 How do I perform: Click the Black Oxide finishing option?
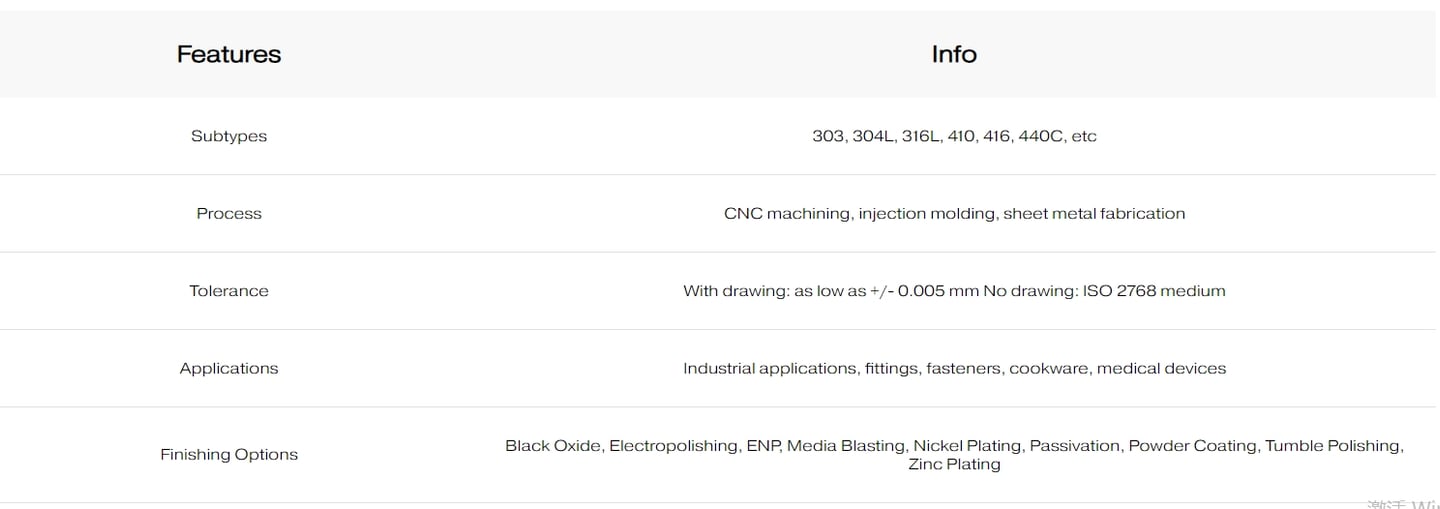(x=553, y=446)
